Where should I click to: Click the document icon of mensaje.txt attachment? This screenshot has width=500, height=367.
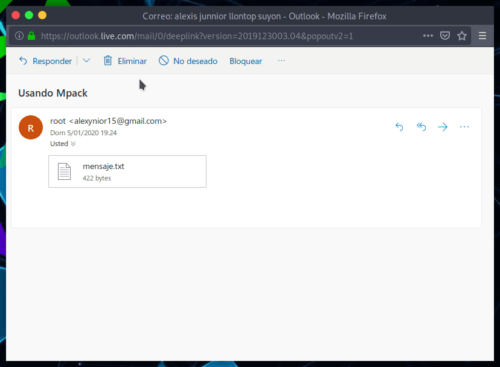point(64,171)
